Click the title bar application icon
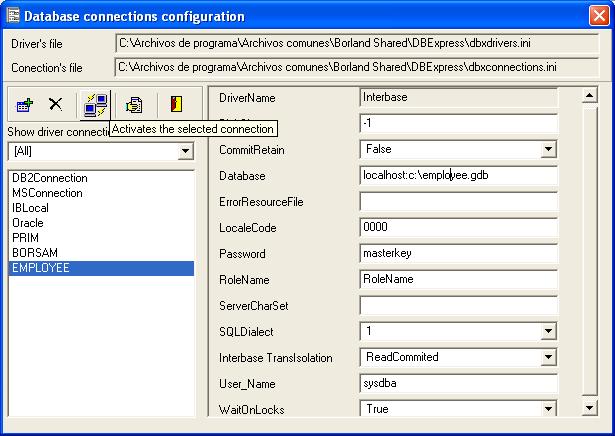Screen dimensions: 615x436 tap(13, 16)
